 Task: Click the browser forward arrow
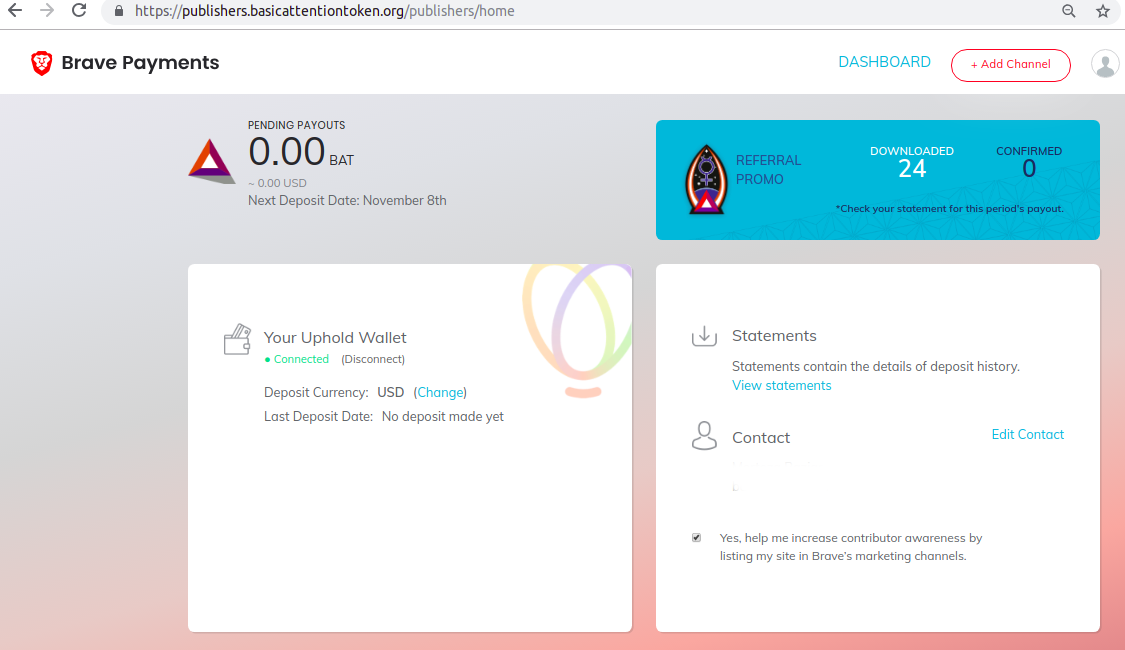(47, 11)
